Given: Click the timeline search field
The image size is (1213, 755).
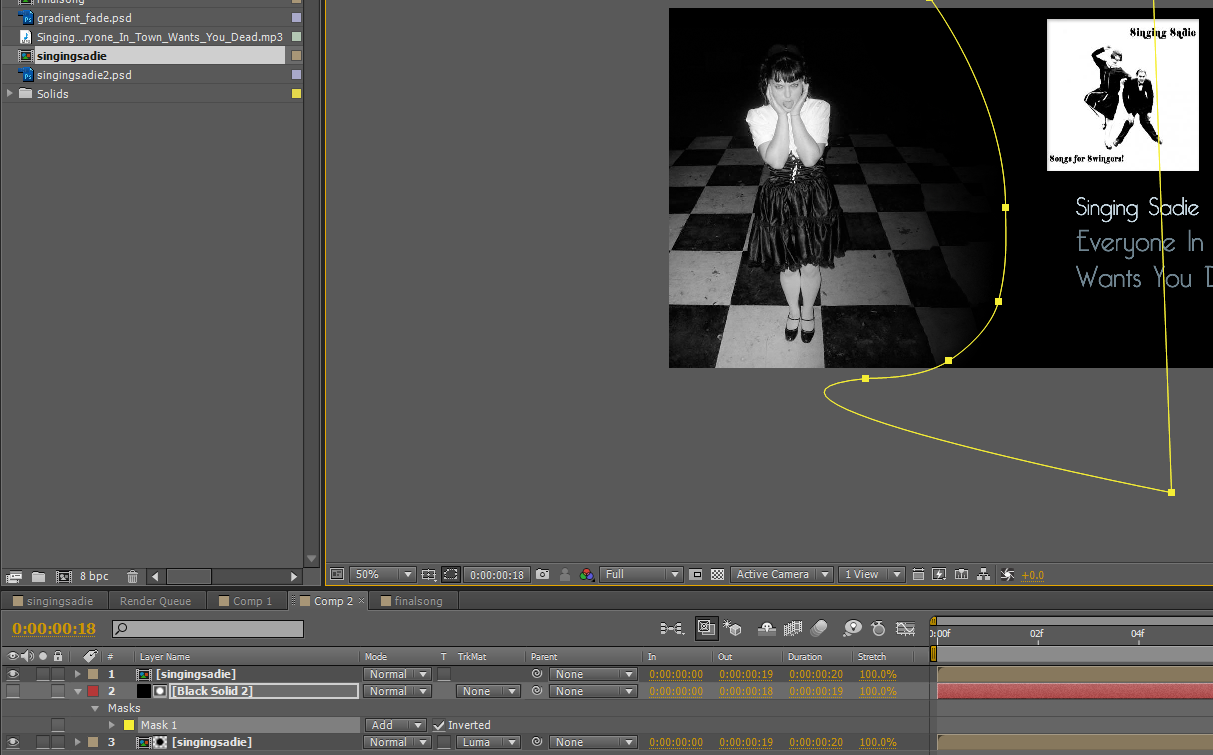Looking at the screenshot, I should click(207, 629).
